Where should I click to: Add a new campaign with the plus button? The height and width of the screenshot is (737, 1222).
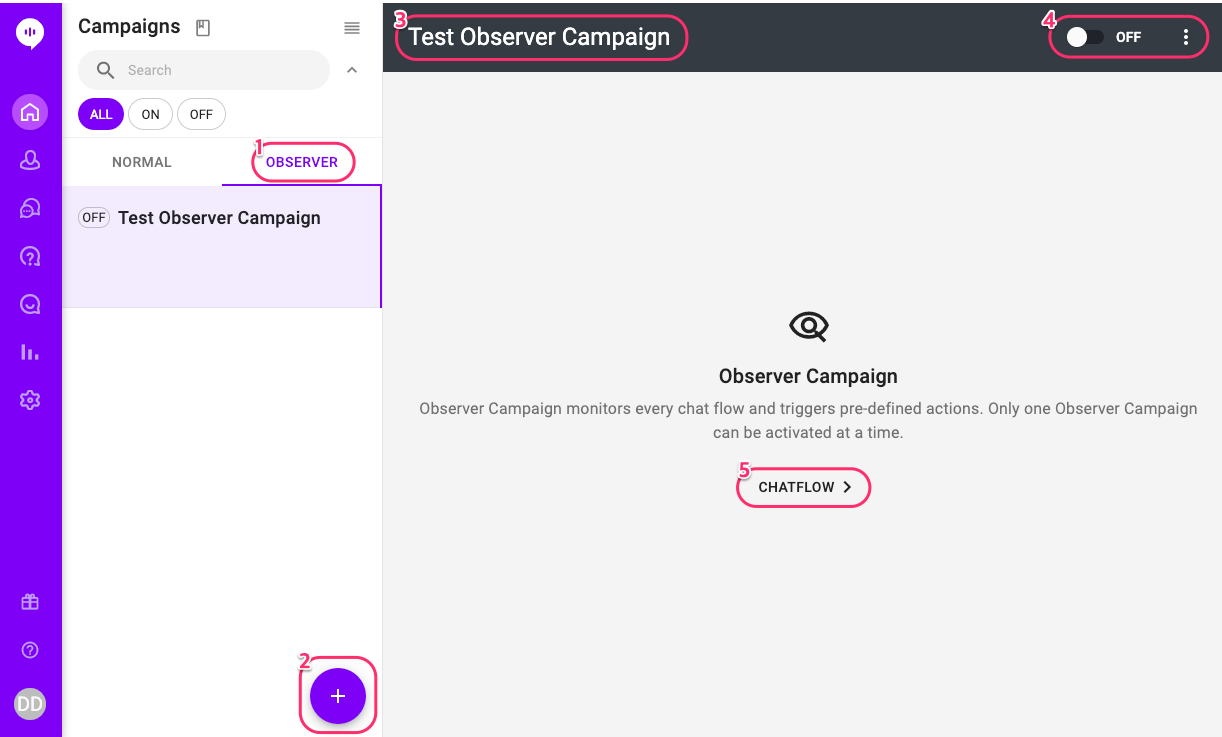click(338, 696)
